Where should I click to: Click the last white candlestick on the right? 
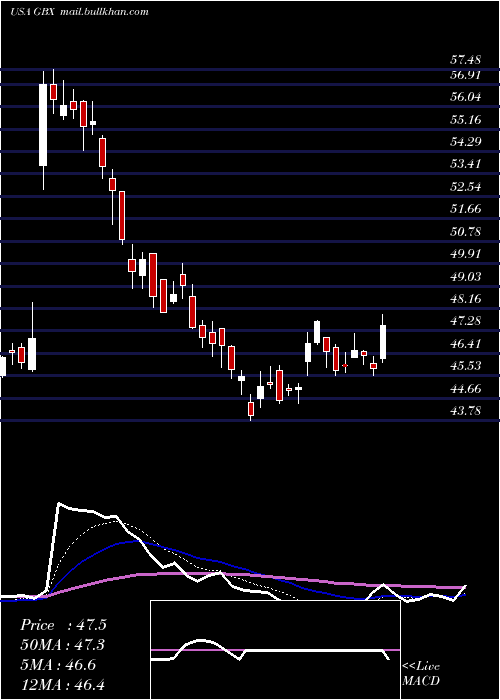click(x=383, y=342)
